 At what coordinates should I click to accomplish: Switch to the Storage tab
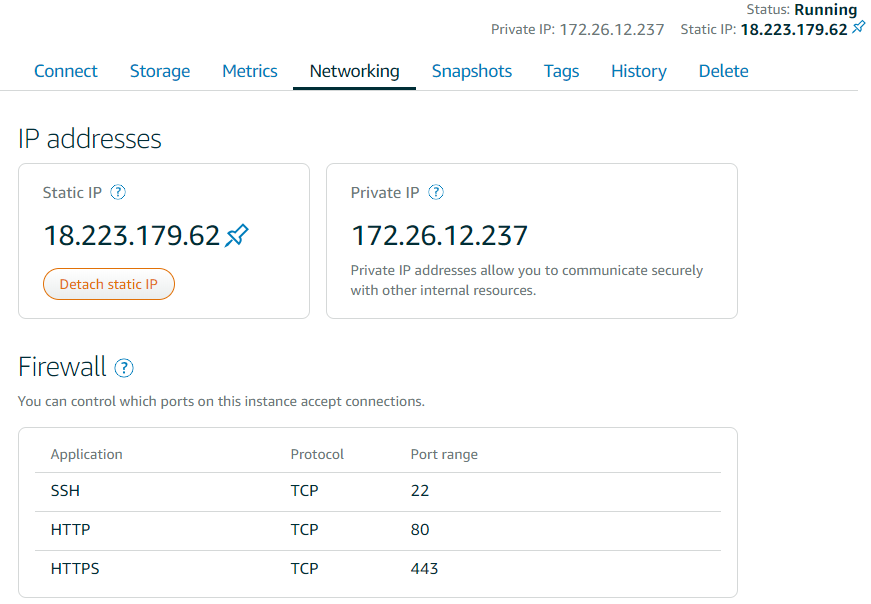pos(160,71)
